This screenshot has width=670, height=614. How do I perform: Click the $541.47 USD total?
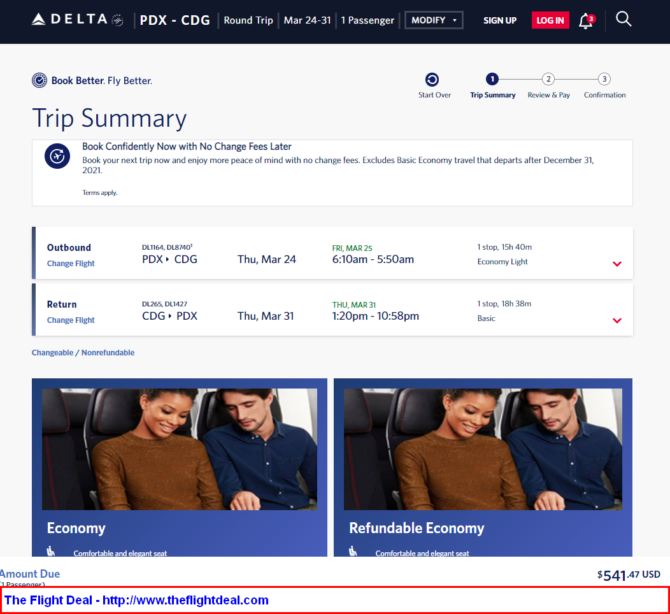[629, 575]
